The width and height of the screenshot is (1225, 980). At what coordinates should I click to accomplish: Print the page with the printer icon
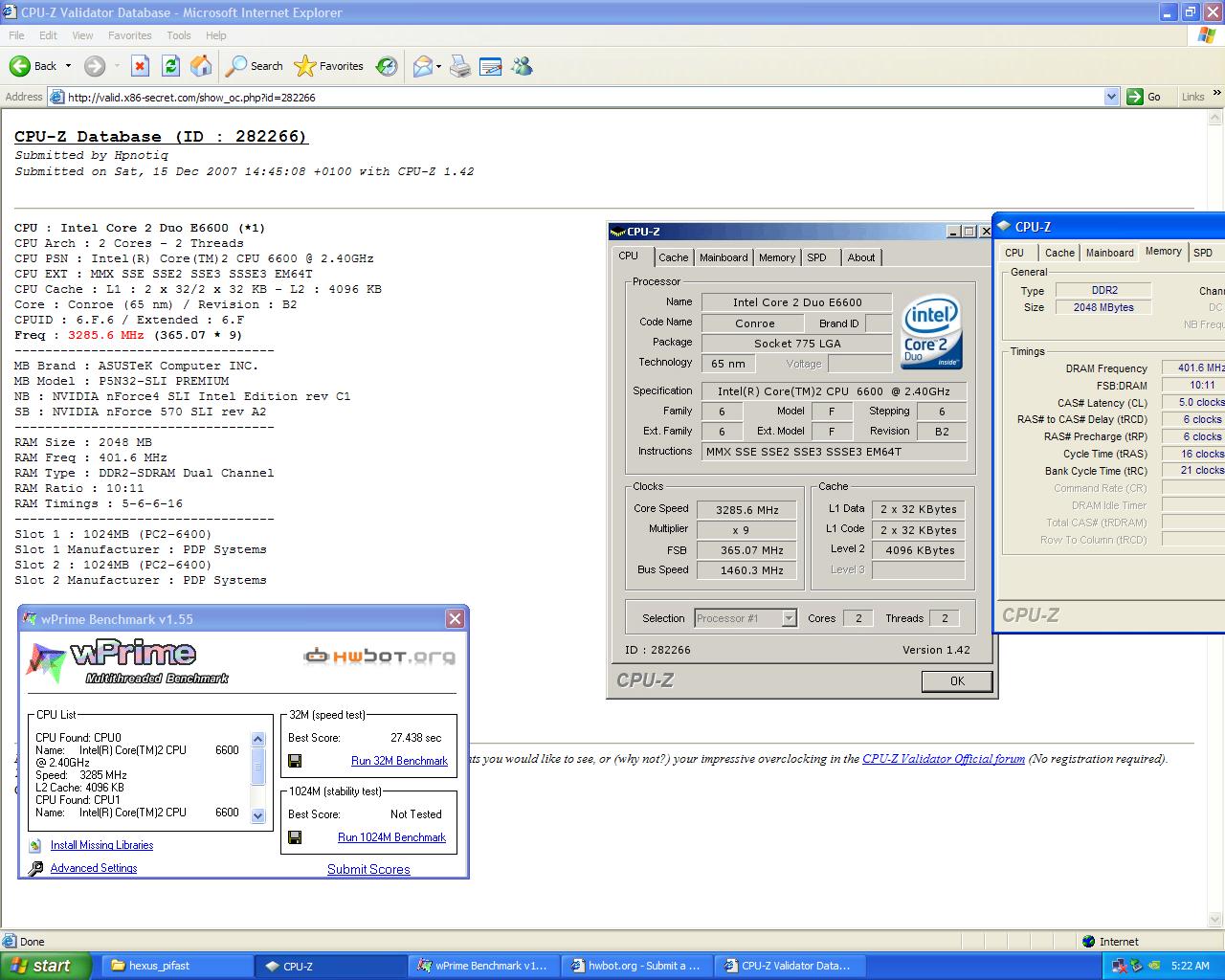pos(460,66)
